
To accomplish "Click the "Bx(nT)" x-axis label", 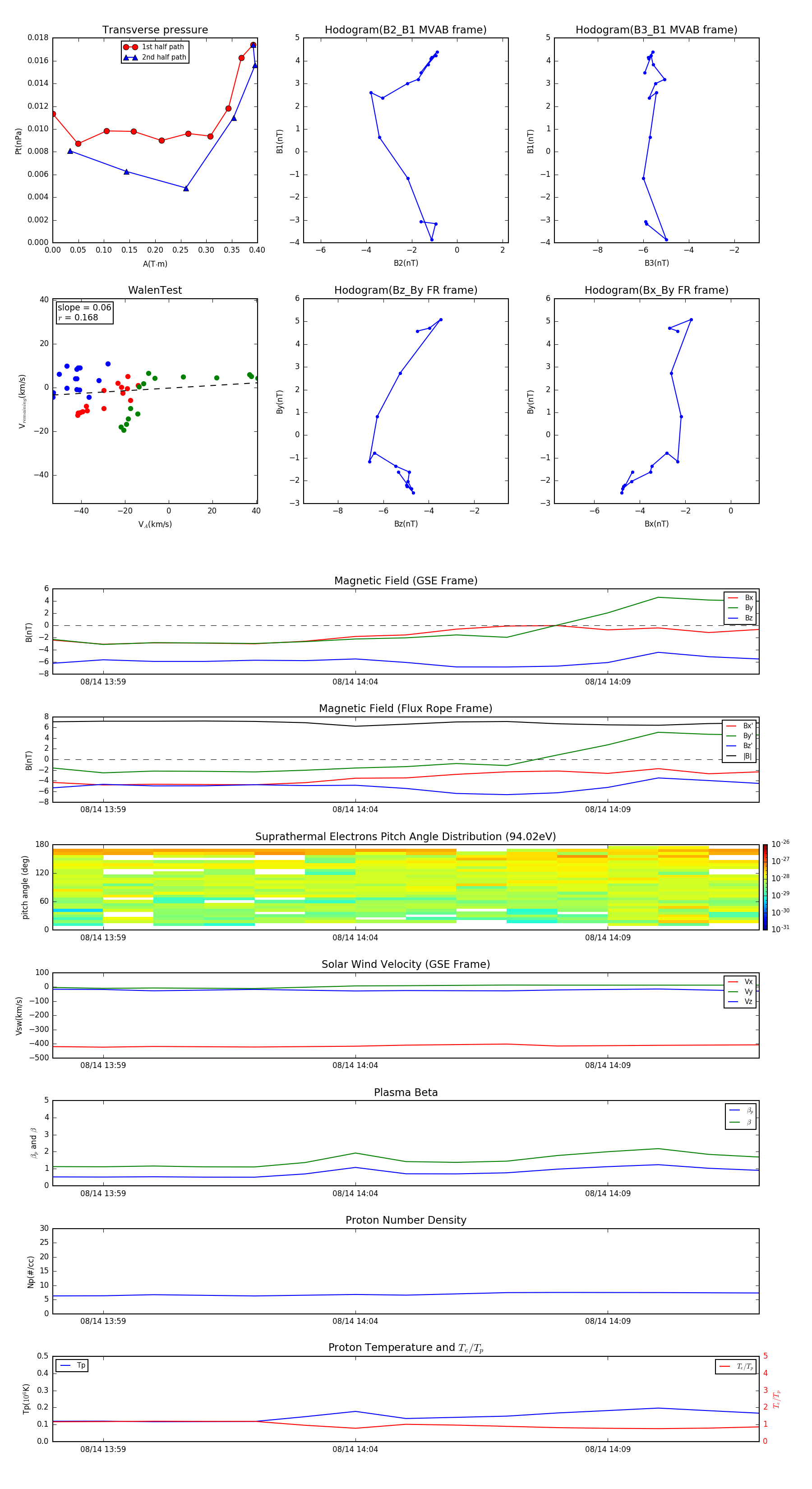I will coord(656,524).
